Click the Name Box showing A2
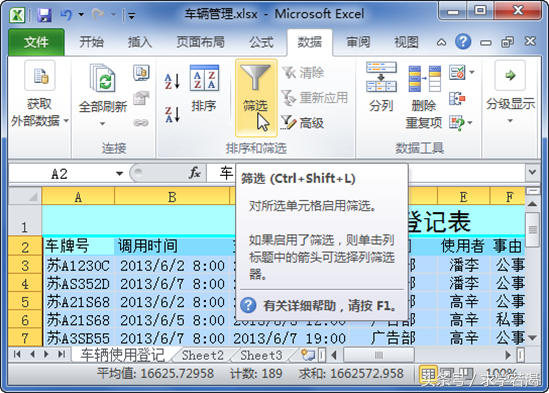Image resolution: width=549 pixels, height=393 pixels. (x=60, y=174)
